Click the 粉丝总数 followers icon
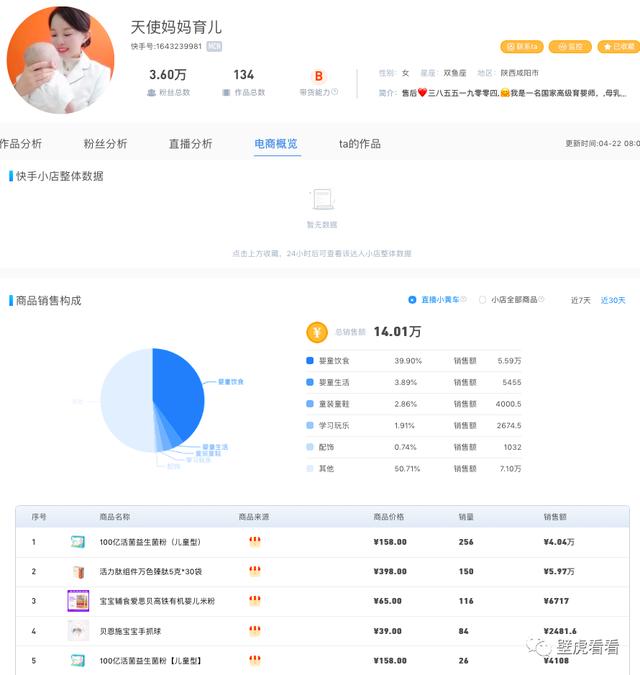This screenshot has width=640, height=675. (x=151, y=92)
